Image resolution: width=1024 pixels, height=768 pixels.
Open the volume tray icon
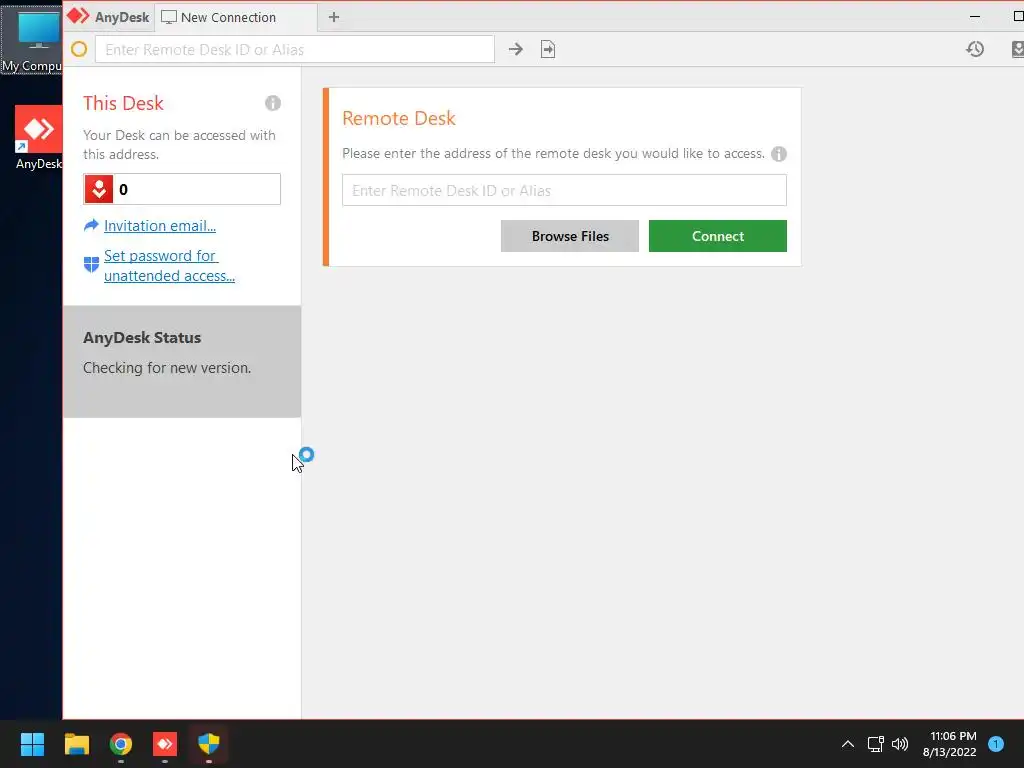point(900,744)
